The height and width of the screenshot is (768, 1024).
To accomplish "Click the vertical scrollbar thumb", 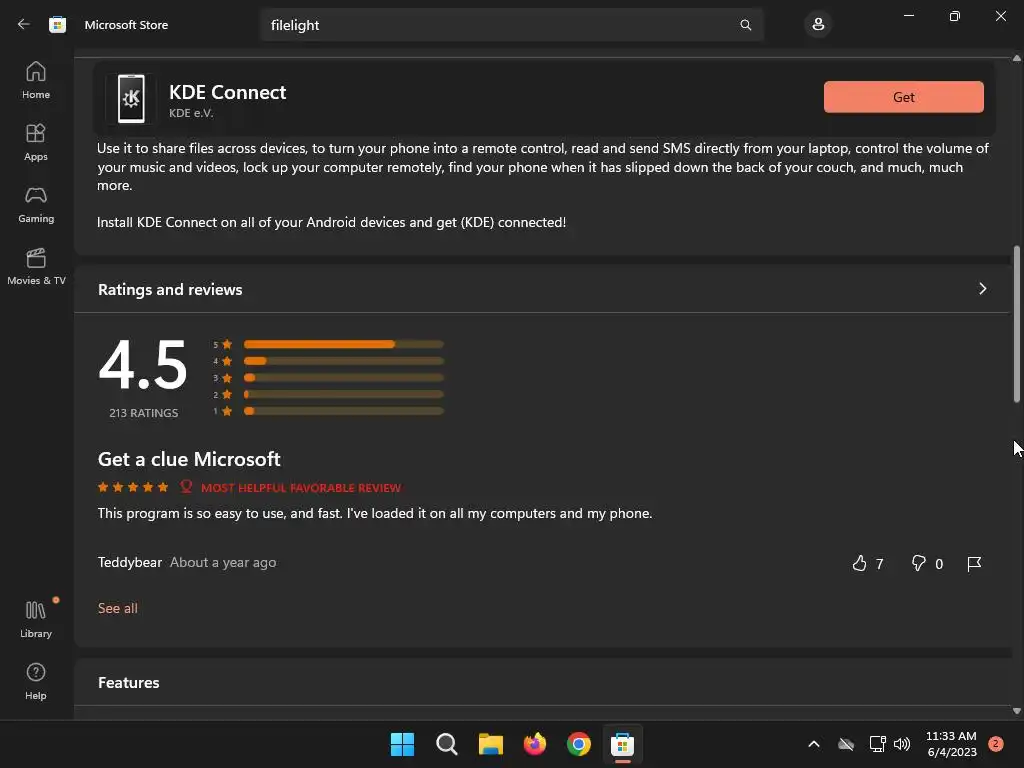I will (x=1017, y=324).
